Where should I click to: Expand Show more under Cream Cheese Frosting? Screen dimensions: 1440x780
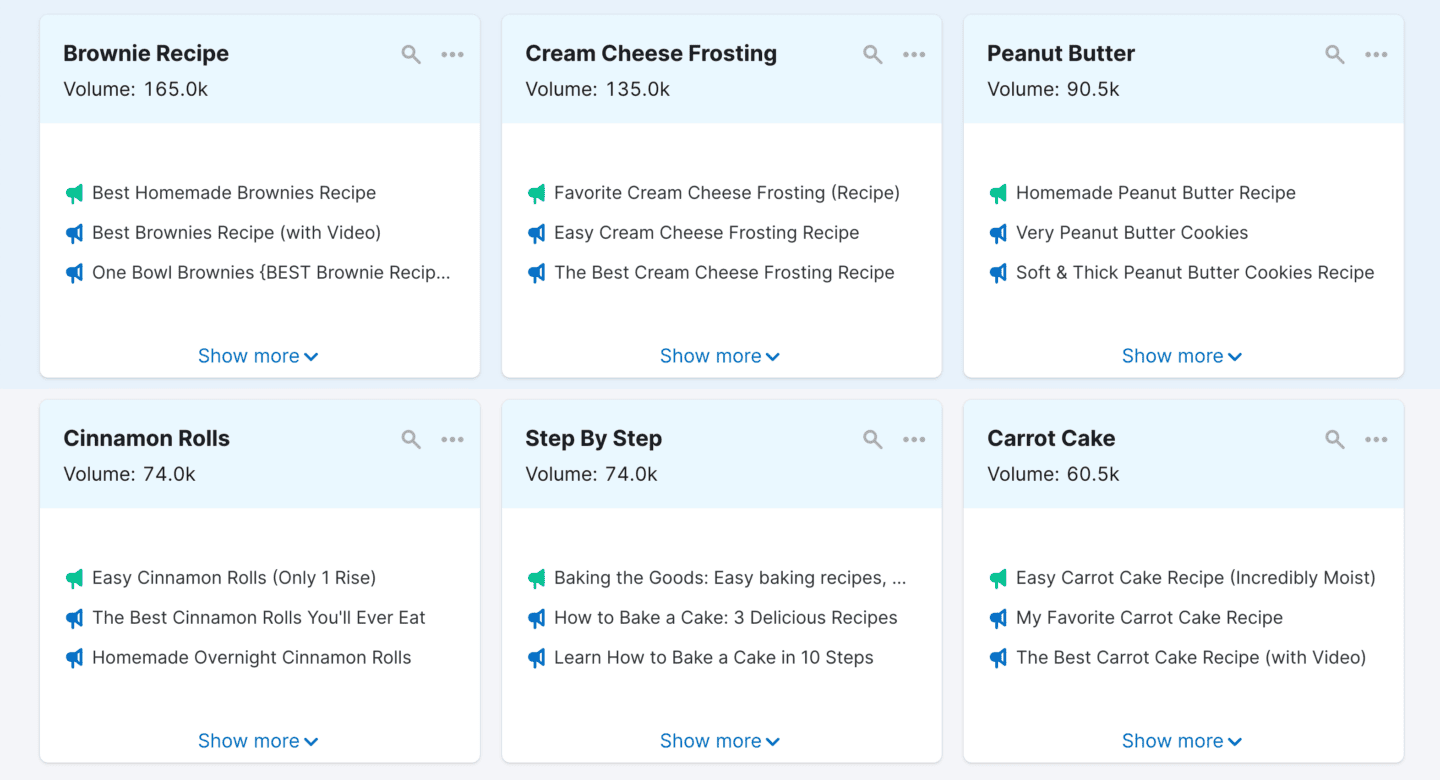pos(719,355)
